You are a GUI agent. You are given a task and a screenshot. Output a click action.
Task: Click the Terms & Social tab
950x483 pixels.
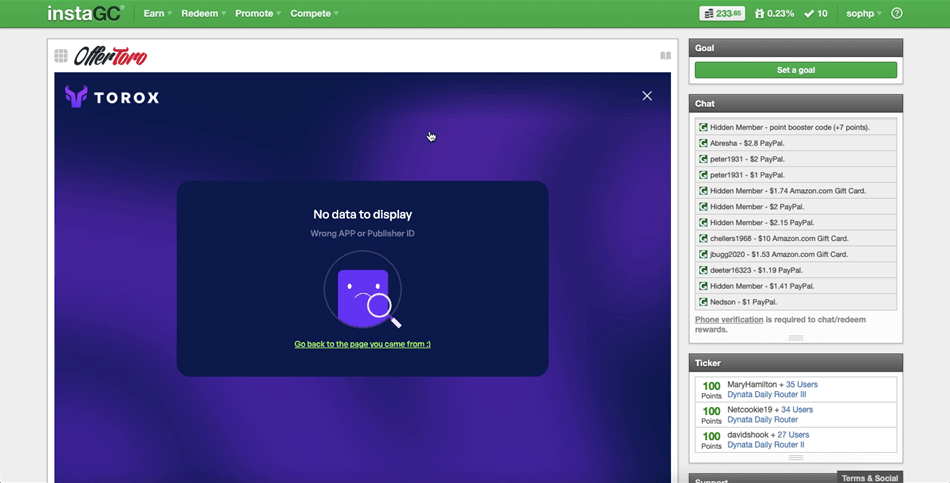[x=869, y=478]
